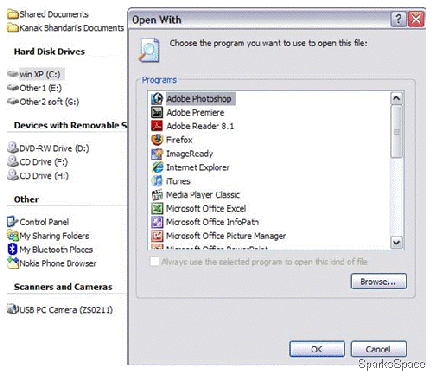Click the Programs list scroll down arrow

[396, 242]
